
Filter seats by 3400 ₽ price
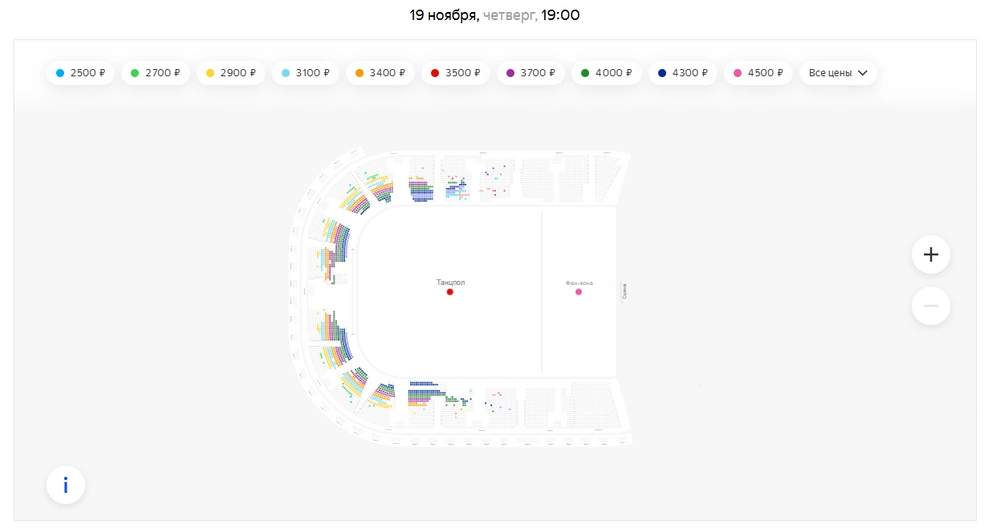[x=380, y=73]
